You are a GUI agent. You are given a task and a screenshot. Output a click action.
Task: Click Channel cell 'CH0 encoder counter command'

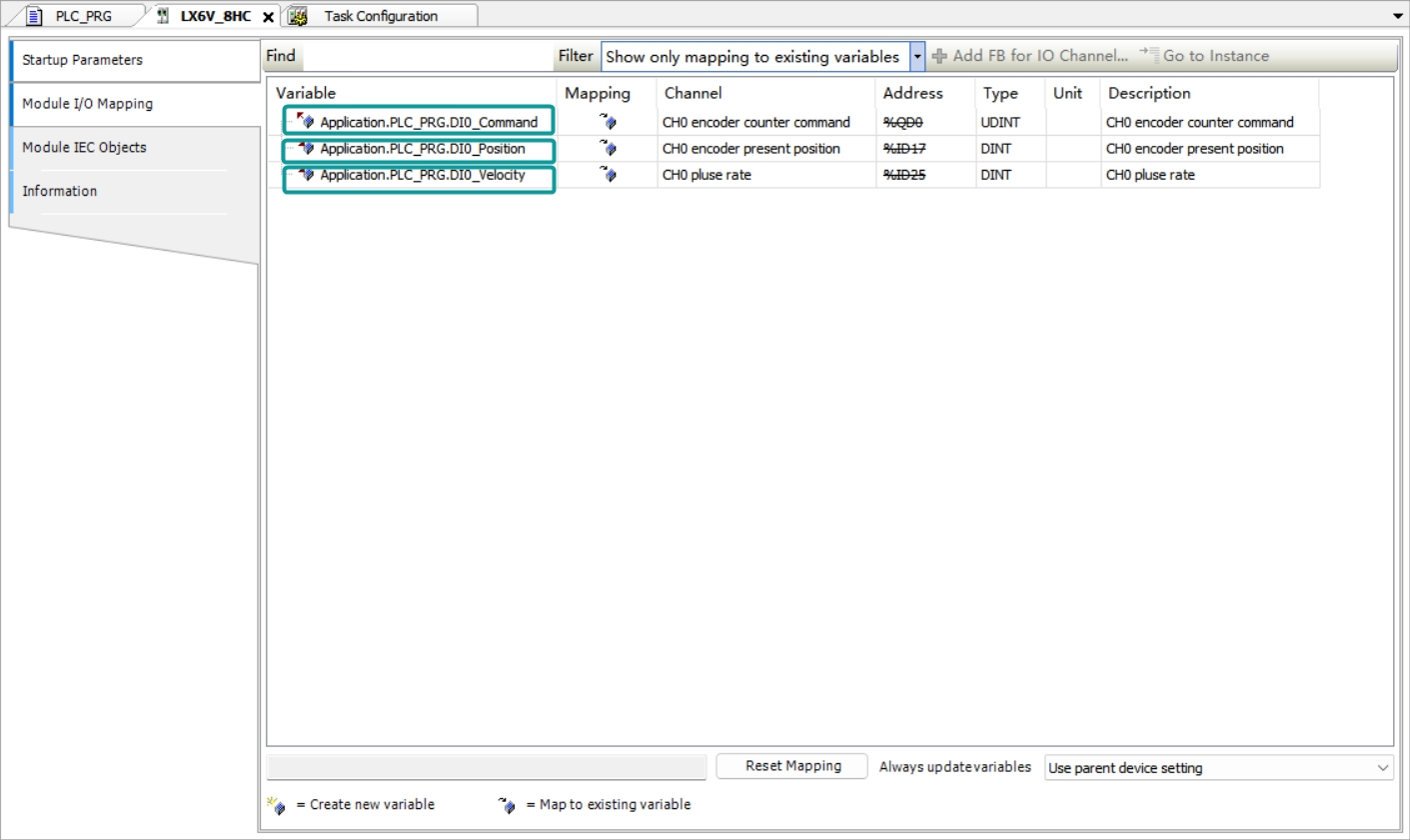(x=766, y=122)
